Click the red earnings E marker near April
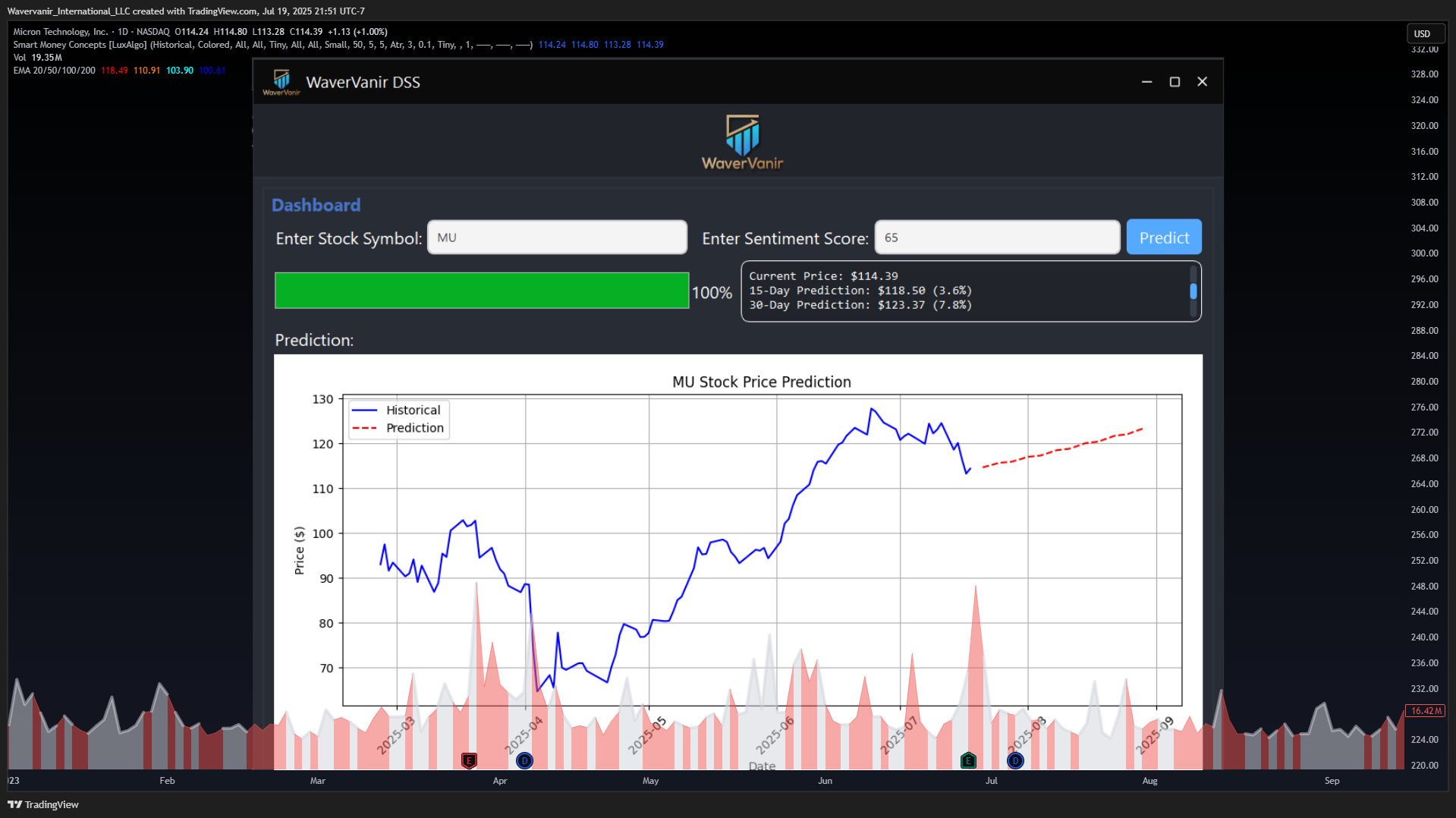This screenshot has height=818, width=1456. point(469,760)
